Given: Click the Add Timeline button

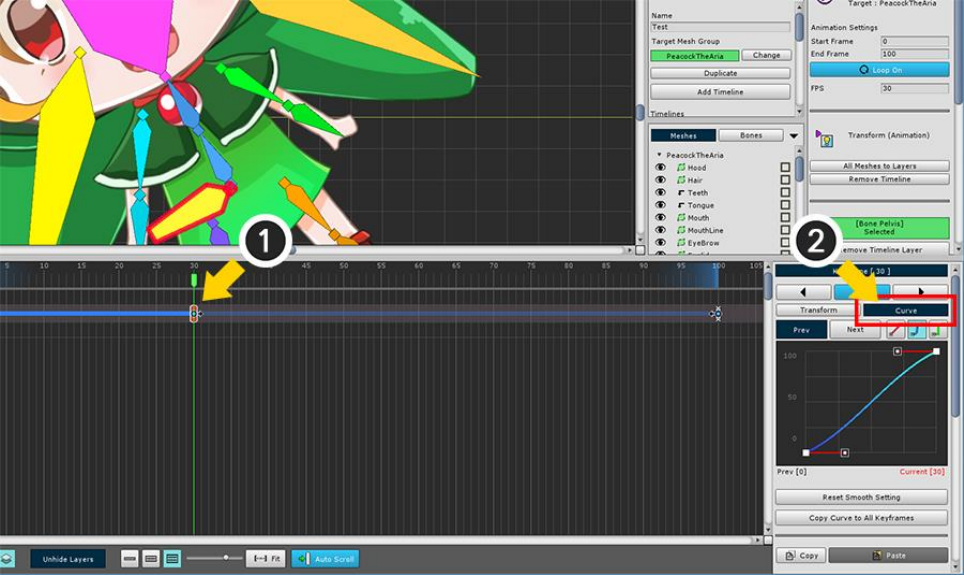Looking at the screenshot, I should (x=721, y=92).
